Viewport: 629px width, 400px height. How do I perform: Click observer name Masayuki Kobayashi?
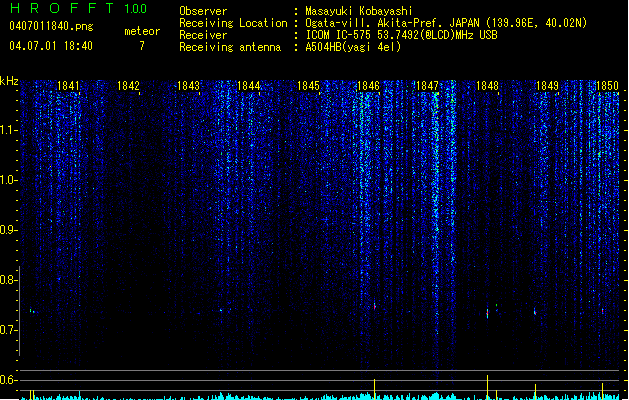[x=359, y=11]
